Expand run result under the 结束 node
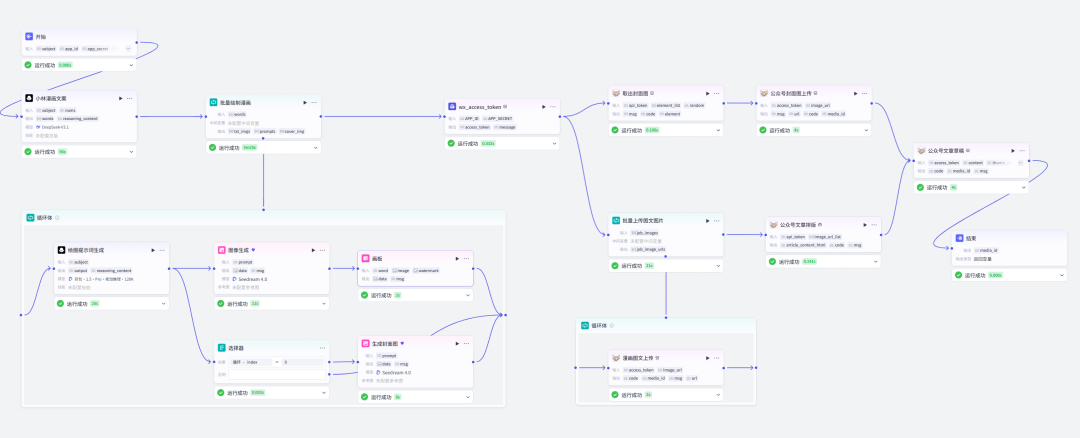 pos(1061,275)
